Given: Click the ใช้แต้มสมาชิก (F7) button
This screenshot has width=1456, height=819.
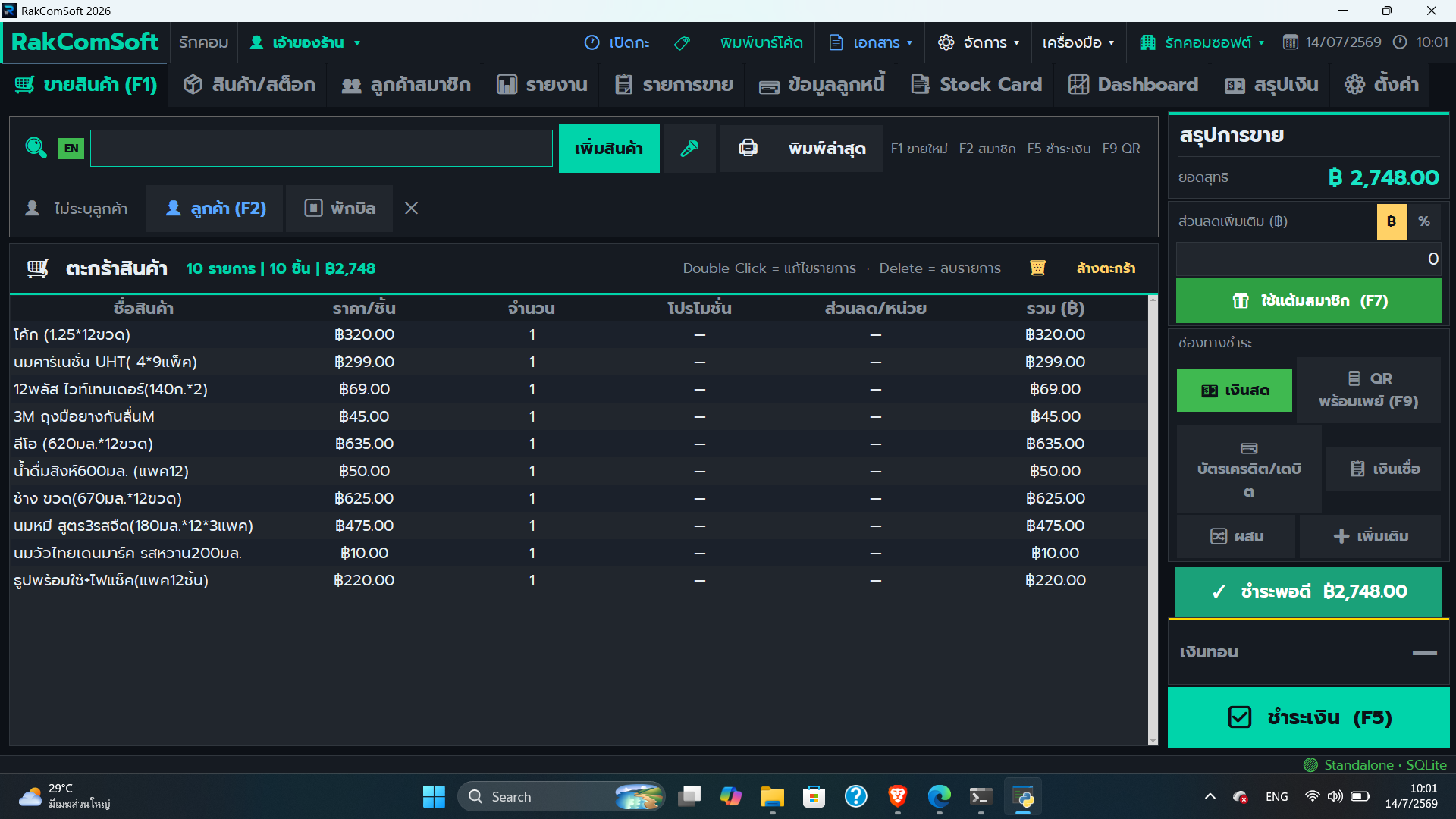Looking at the screenshot, I should [x=1308, y=301].
